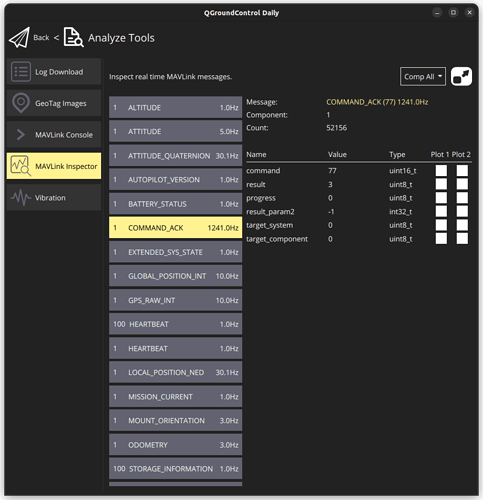The height and width of the screenshot is (500, 483).
Task: Click the Back text link
Action: click(x=41, y=38)
